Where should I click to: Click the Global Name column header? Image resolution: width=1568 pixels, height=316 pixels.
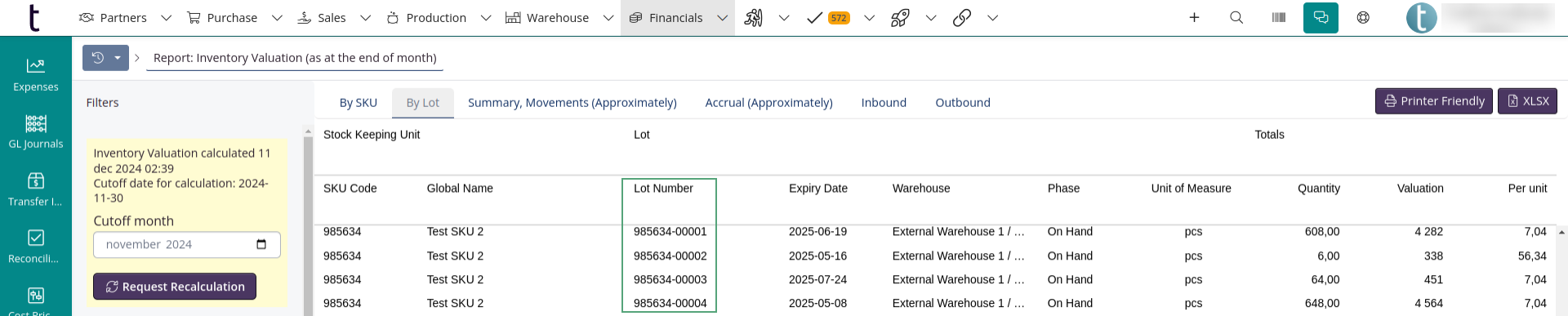pos(460,189)
